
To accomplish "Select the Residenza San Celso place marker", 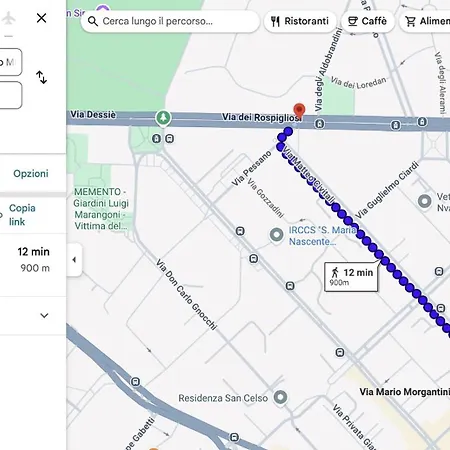I will (280, 397).
